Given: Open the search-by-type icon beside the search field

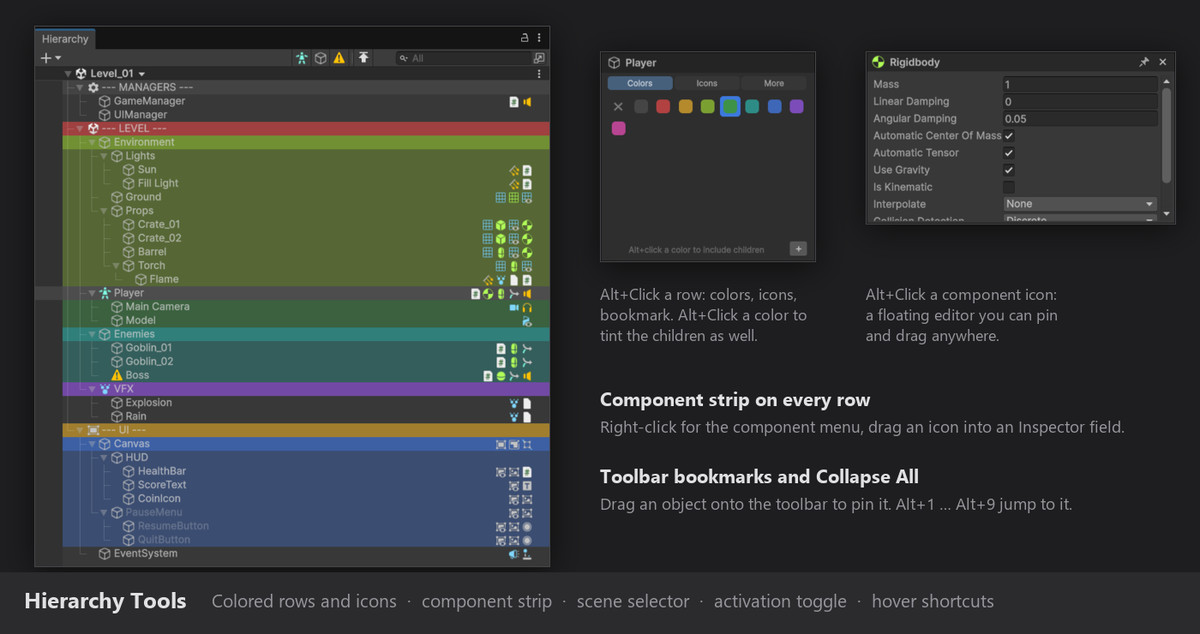Looking at the screenshot, I should [539, 58].
